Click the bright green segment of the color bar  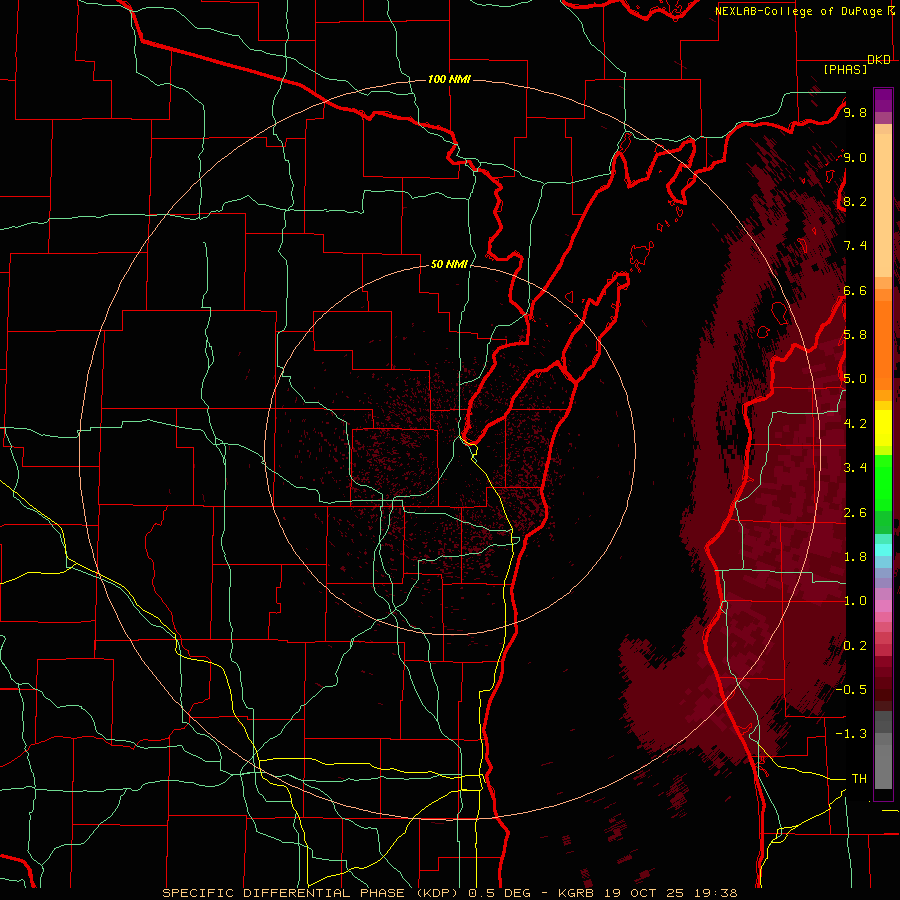883,484
